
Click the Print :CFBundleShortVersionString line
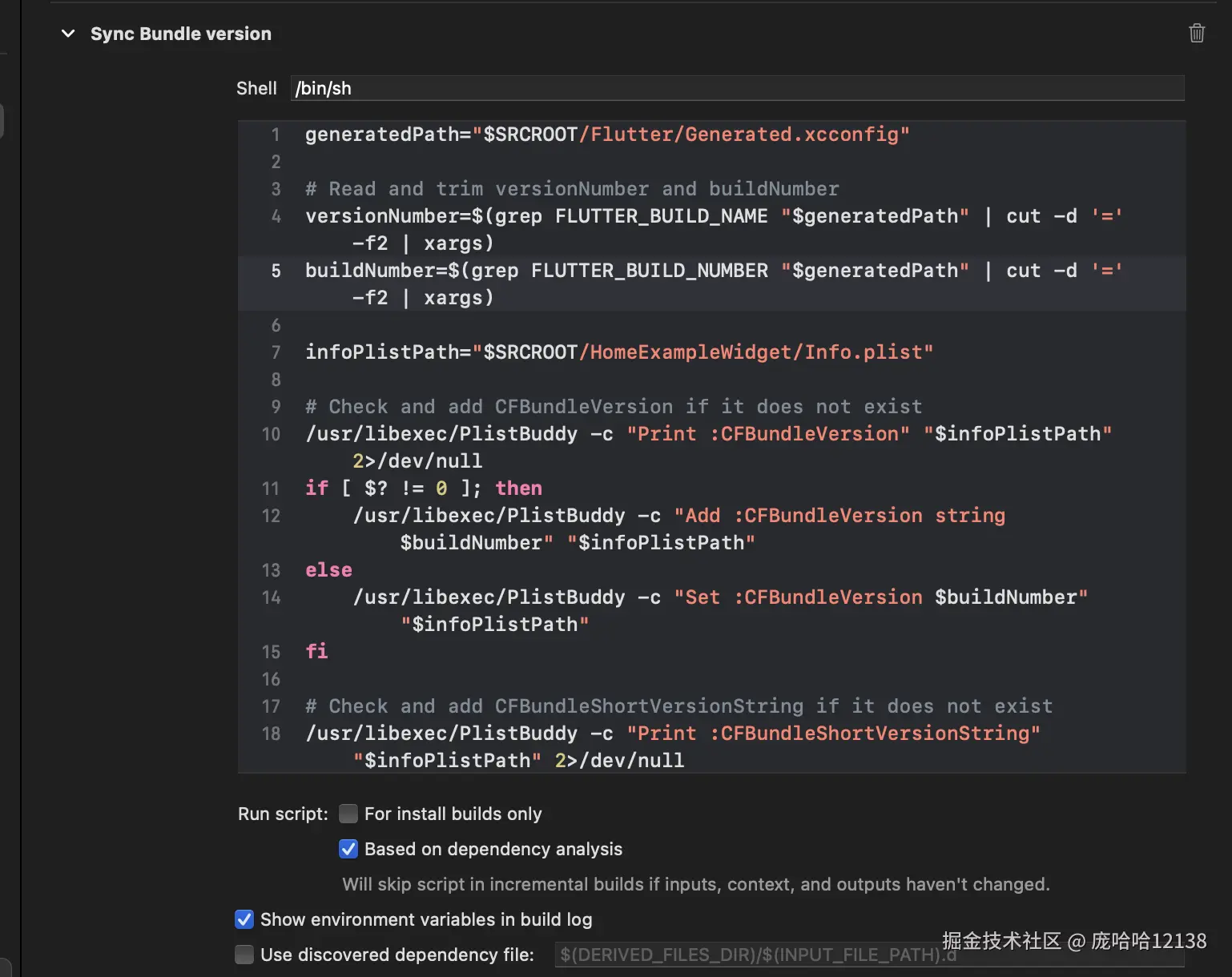(x=673, y=746)
